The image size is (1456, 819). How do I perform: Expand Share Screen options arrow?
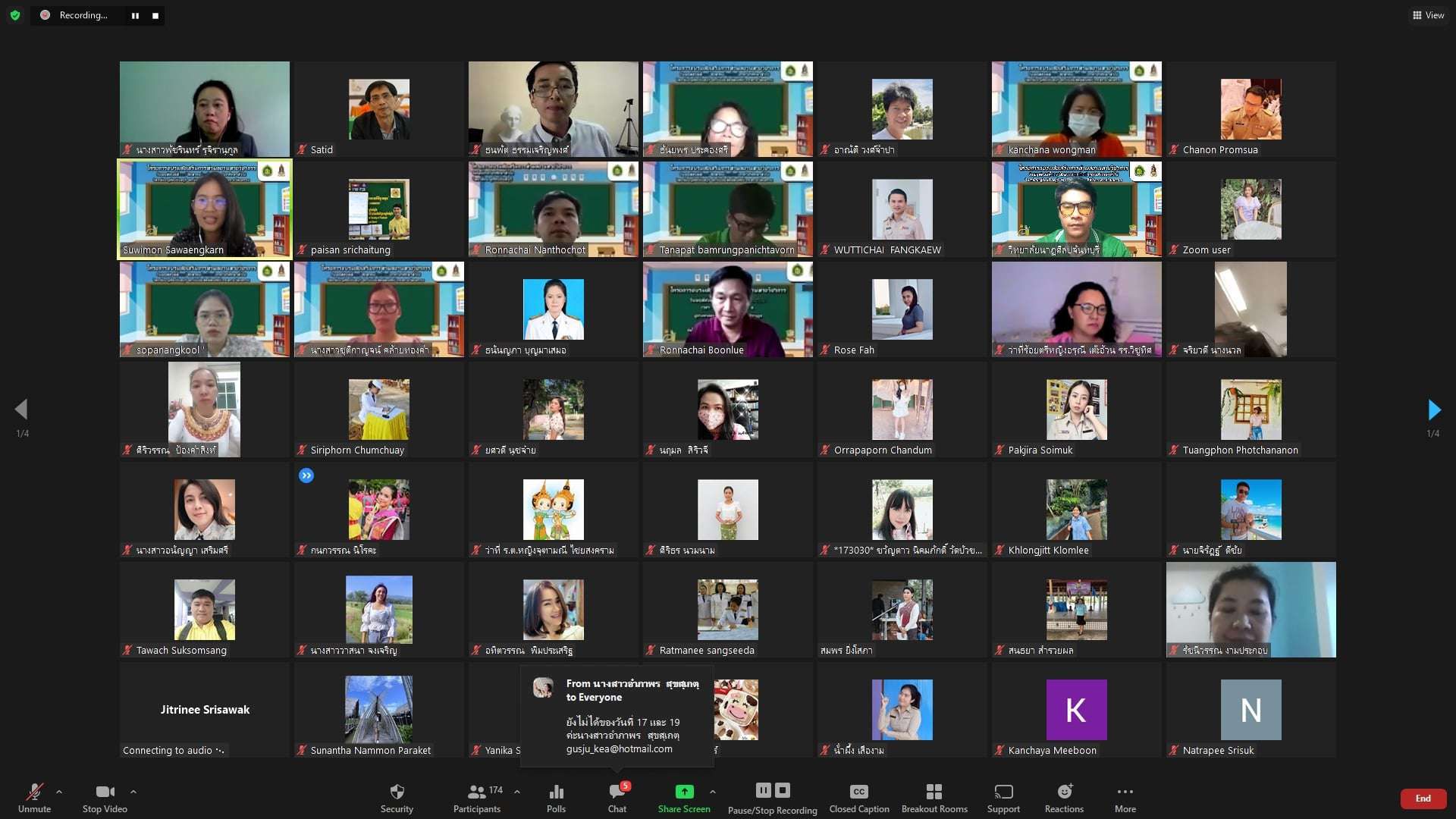click(x=713, y=792)
